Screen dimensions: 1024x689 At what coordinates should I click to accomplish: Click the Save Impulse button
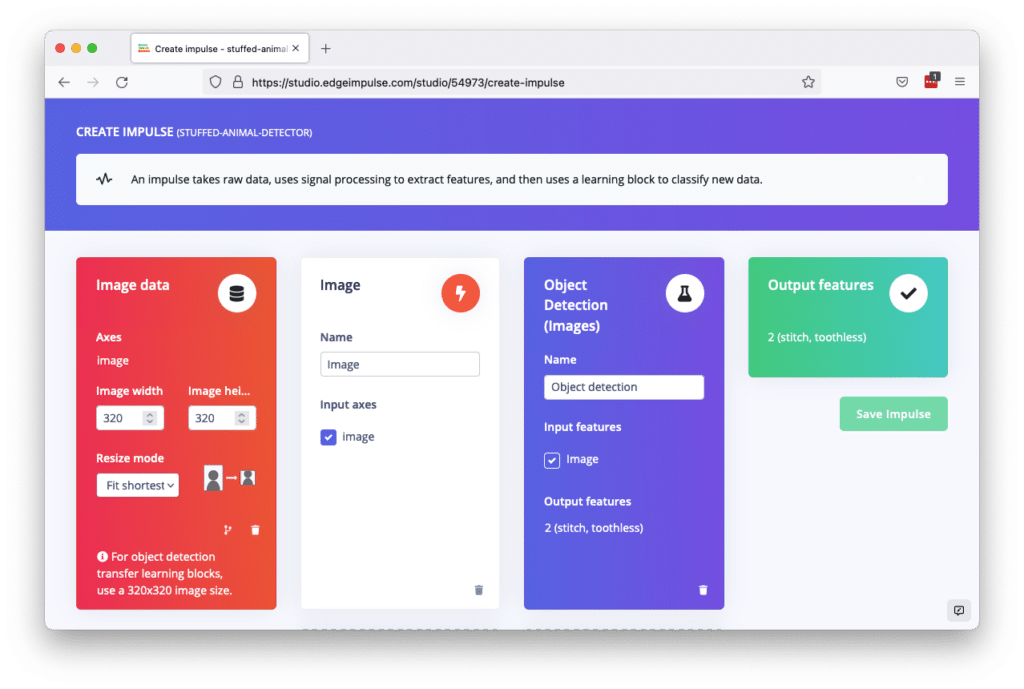893,413
